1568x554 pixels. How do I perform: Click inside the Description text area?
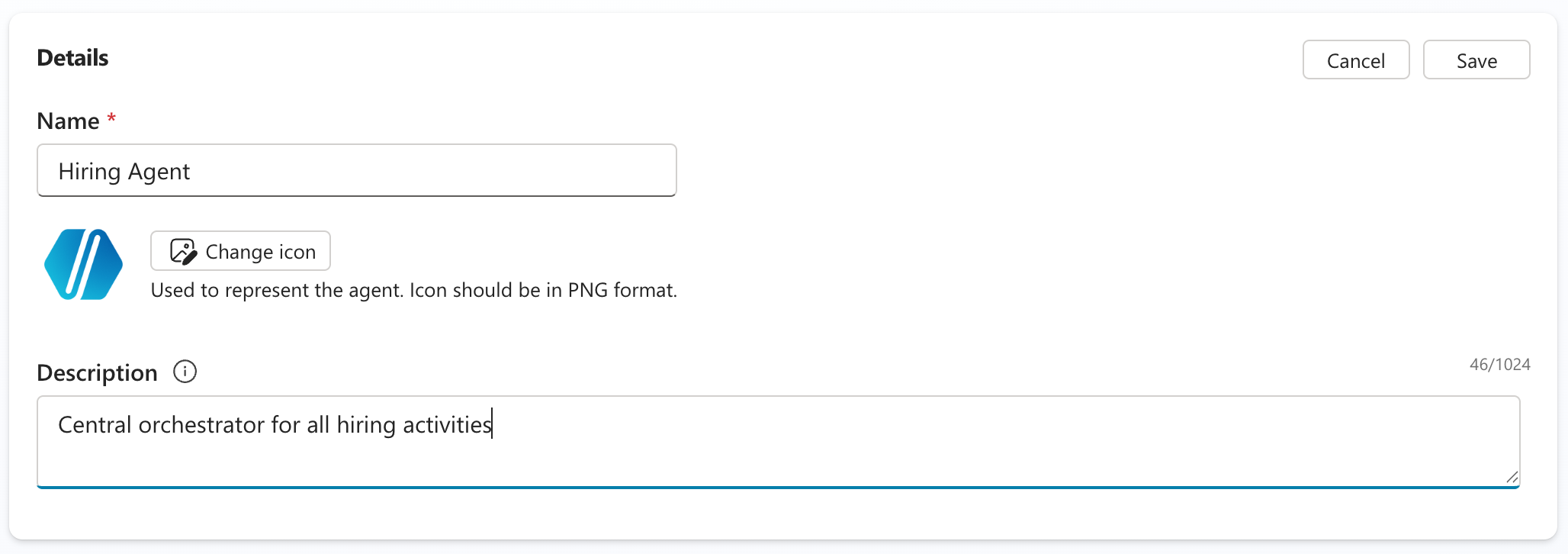778,452
